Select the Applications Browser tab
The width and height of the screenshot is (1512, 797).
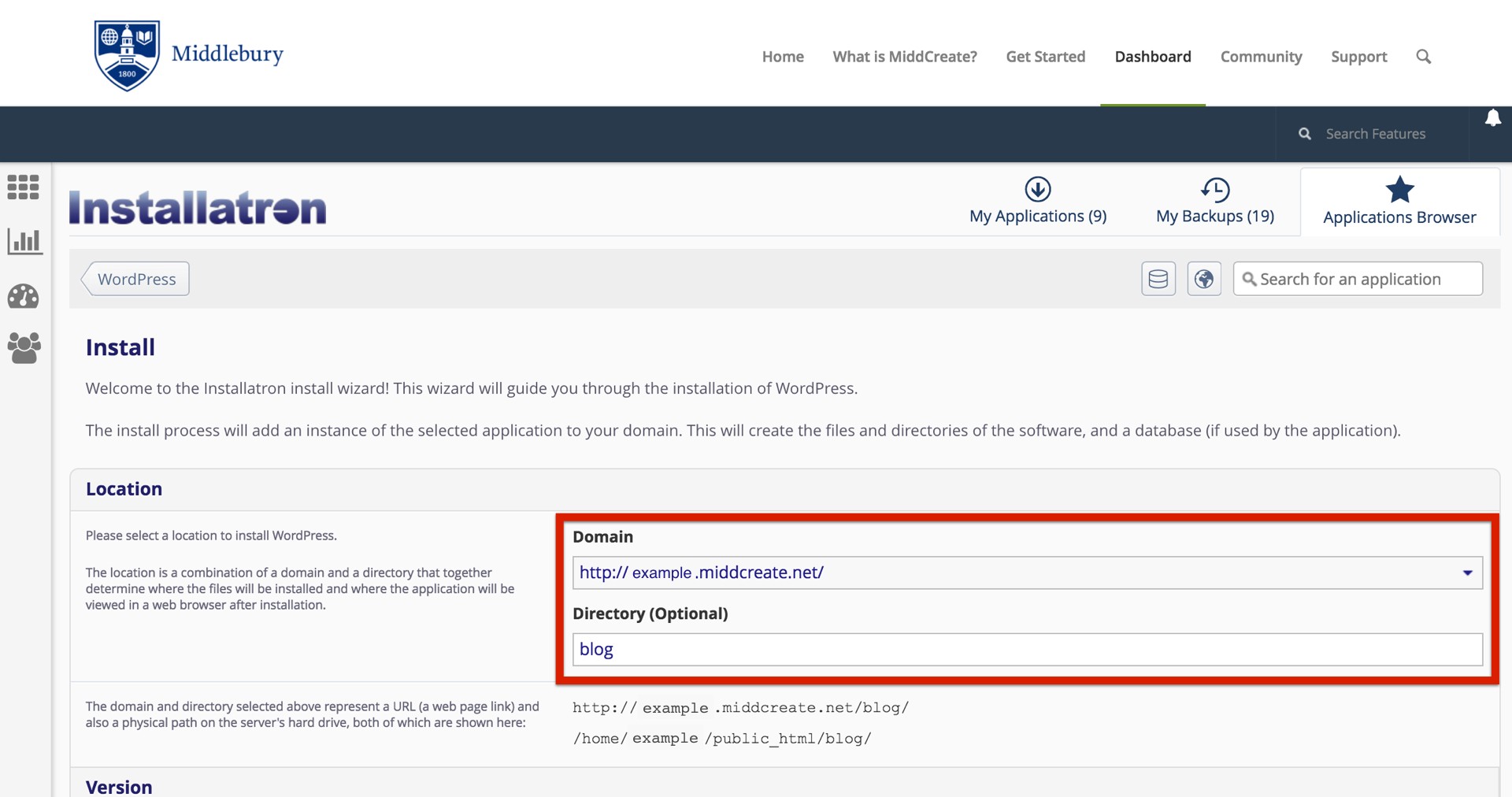click(1399, 202)
